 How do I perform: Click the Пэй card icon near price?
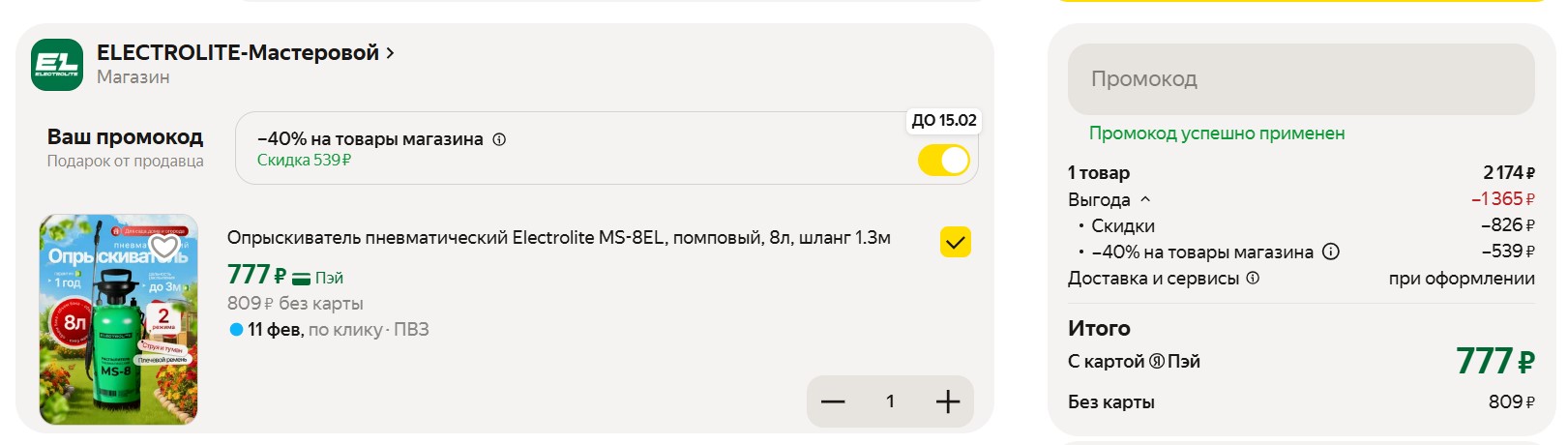point(302,279)
